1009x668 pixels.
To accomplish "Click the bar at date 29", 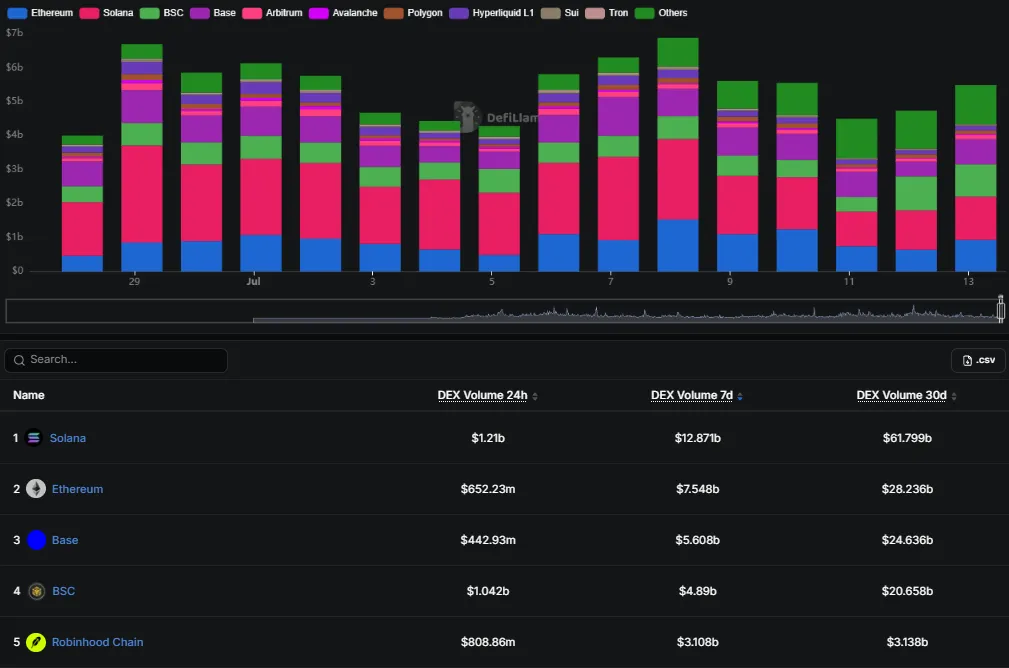I will [142, 158].
